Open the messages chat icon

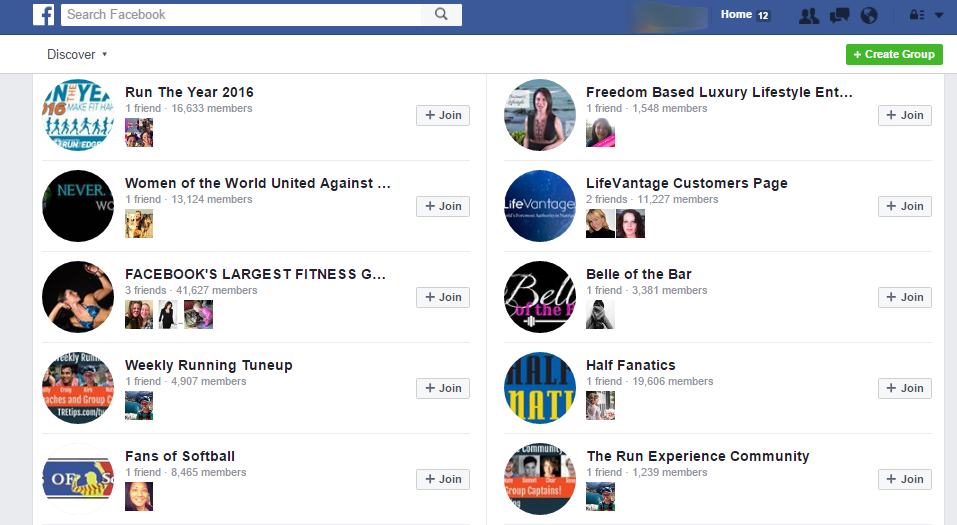coord(839,16)
